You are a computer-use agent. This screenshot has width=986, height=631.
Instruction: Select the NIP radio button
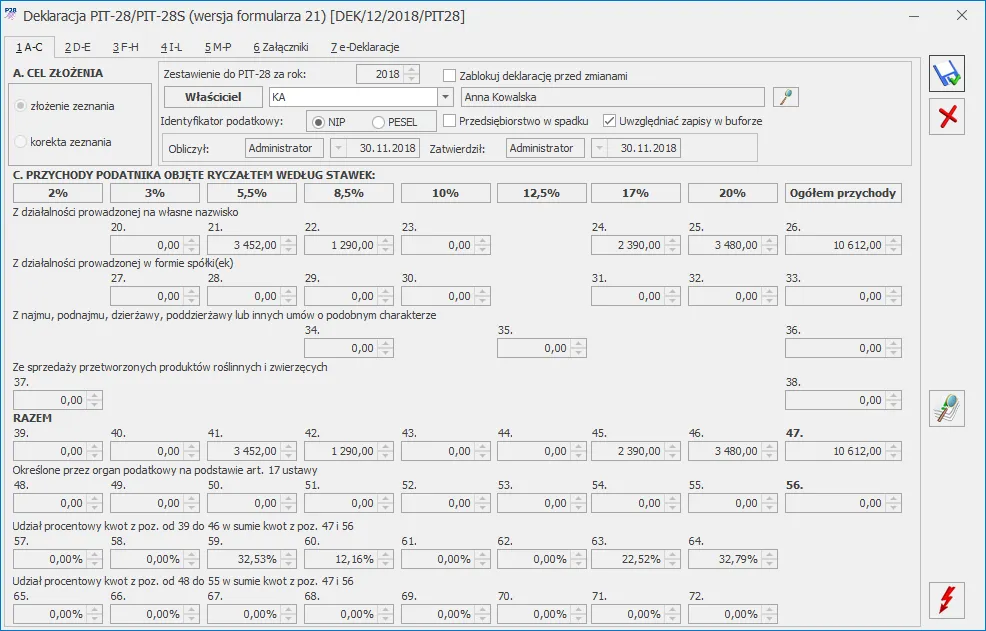click(x=318, y=122)
